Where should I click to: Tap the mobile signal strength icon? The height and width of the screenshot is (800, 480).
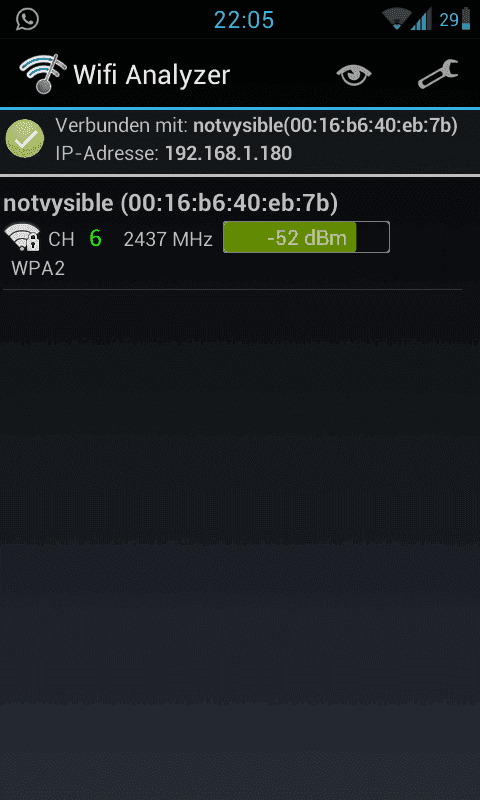pos(421,19)
